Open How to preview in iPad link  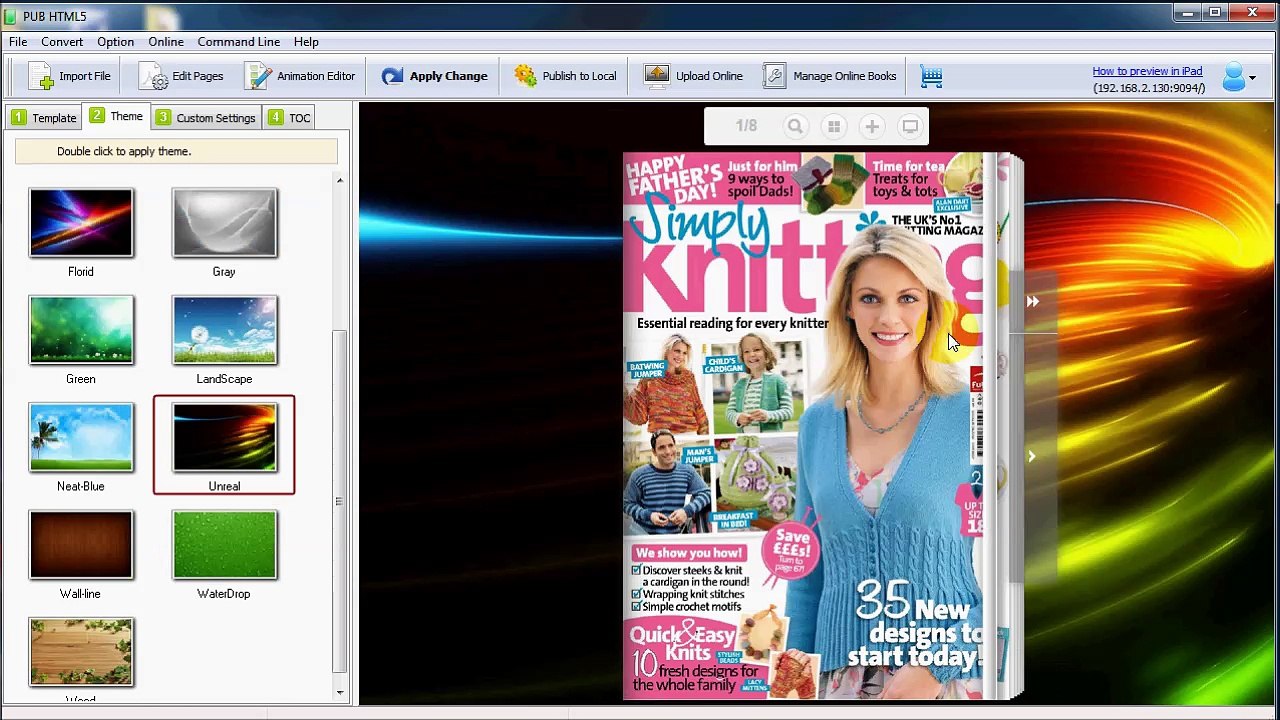click(x=1147, y=71)
